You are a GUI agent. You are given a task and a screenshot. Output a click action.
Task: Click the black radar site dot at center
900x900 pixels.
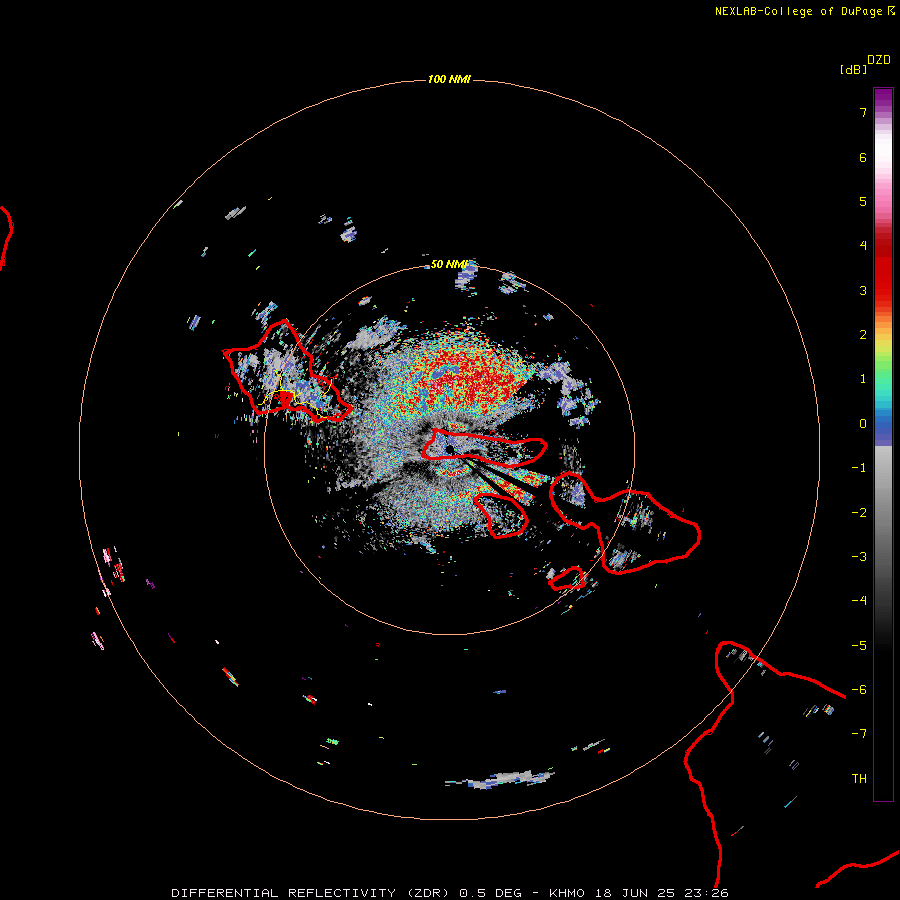pyautogui.click(x=449, y=449)
